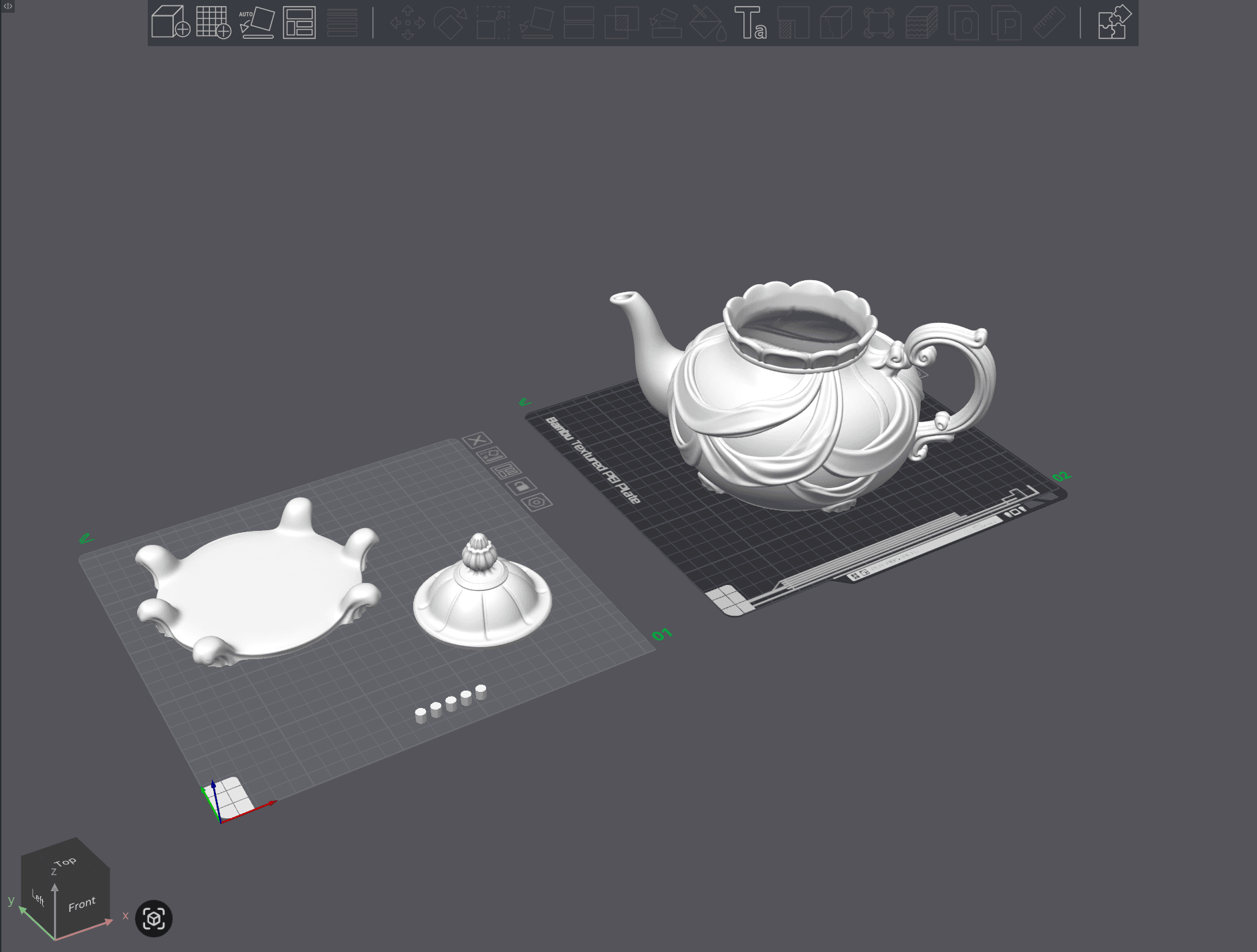Arrange objects on plate 01 only
The width and height of the screenshot is (1257, 952).
(x=506, y=470)
